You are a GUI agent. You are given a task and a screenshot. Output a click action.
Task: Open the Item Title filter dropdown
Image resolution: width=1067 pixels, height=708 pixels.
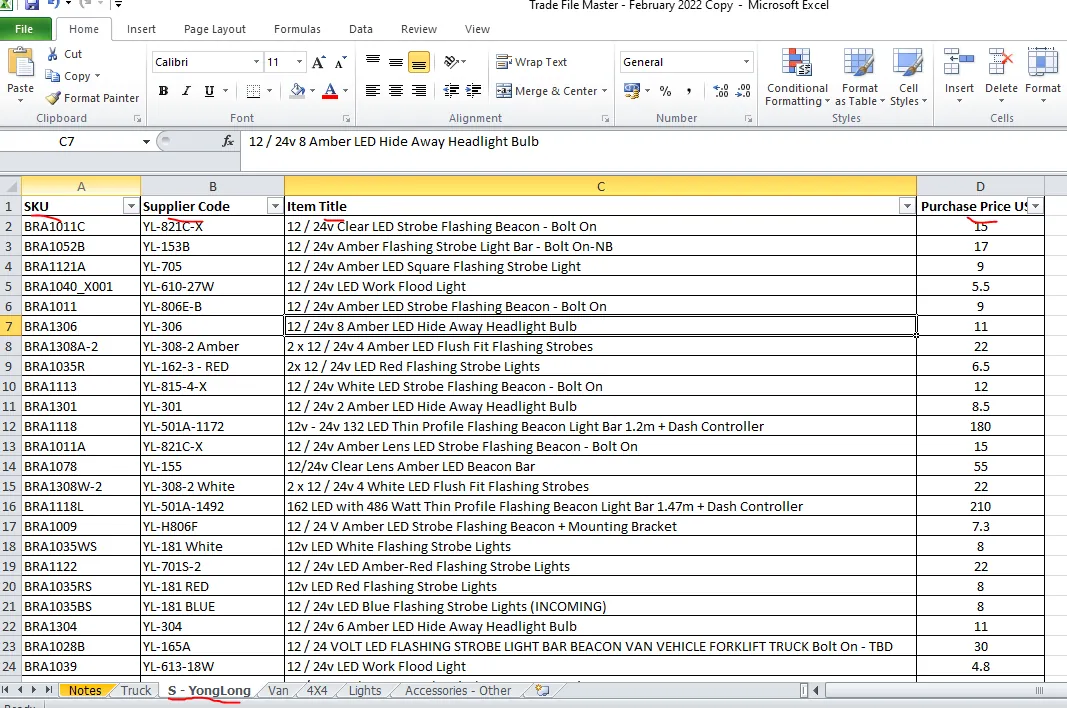(906, 206)
